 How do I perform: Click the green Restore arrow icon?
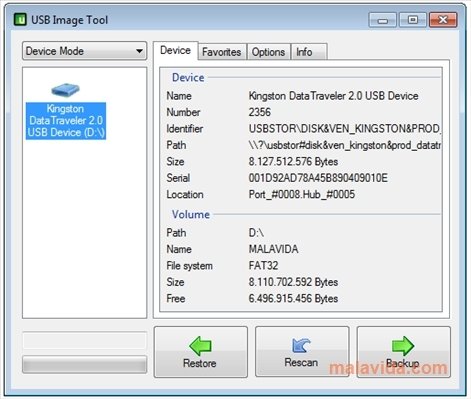[200, 346]
